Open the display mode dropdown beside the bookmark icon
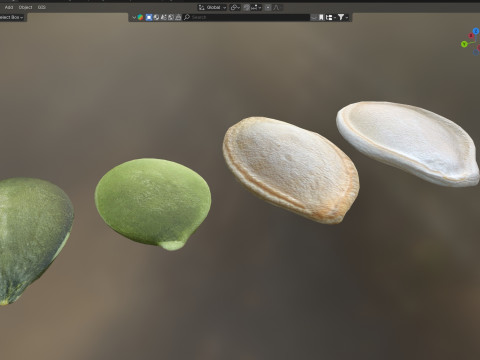The width and height of the screenshot is (480, 360). click(330, 17)
